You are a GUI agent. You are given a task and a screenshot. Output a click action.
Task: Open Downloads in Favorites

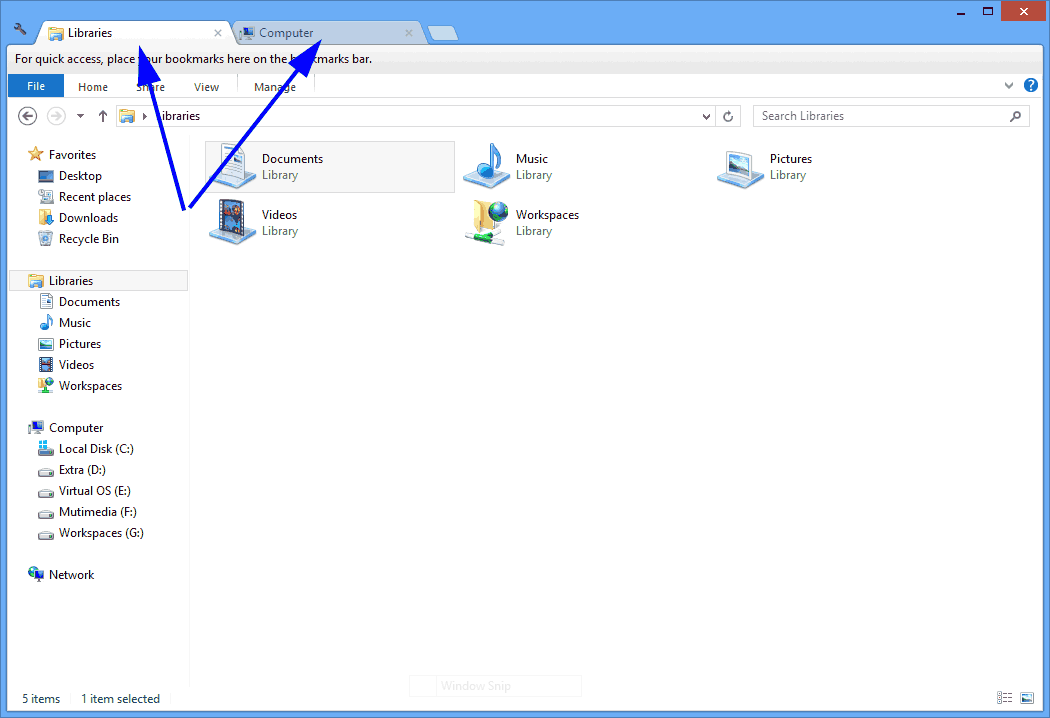(x=88, y=218)
